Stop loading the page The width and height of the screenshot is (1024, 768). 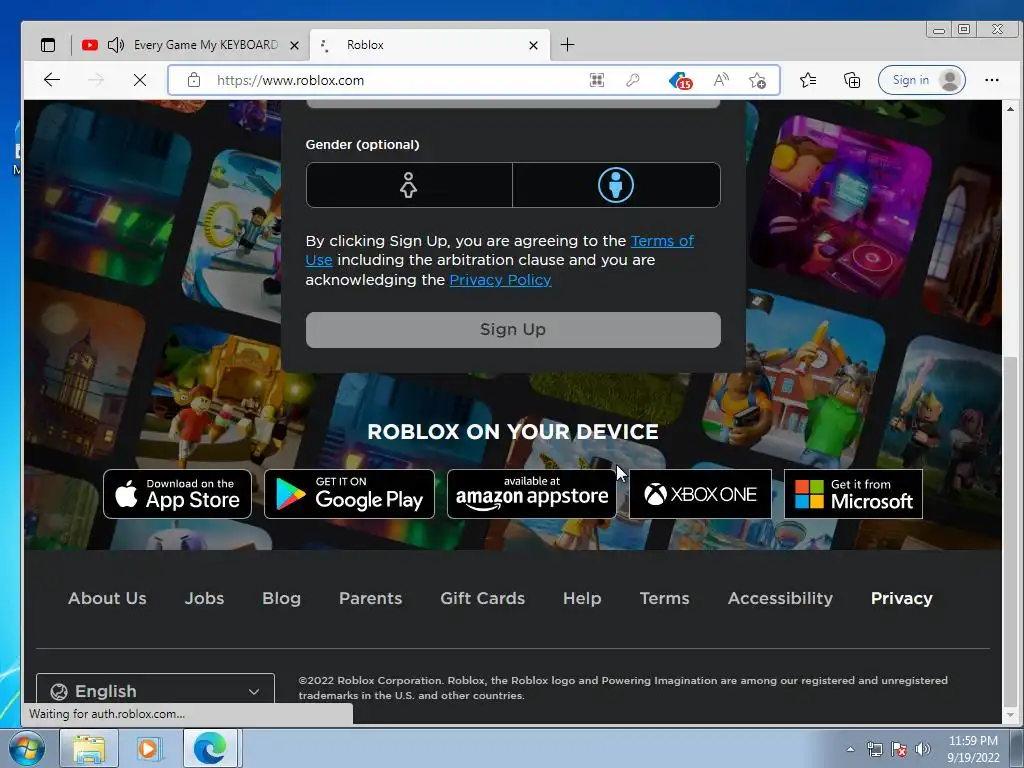140,80
